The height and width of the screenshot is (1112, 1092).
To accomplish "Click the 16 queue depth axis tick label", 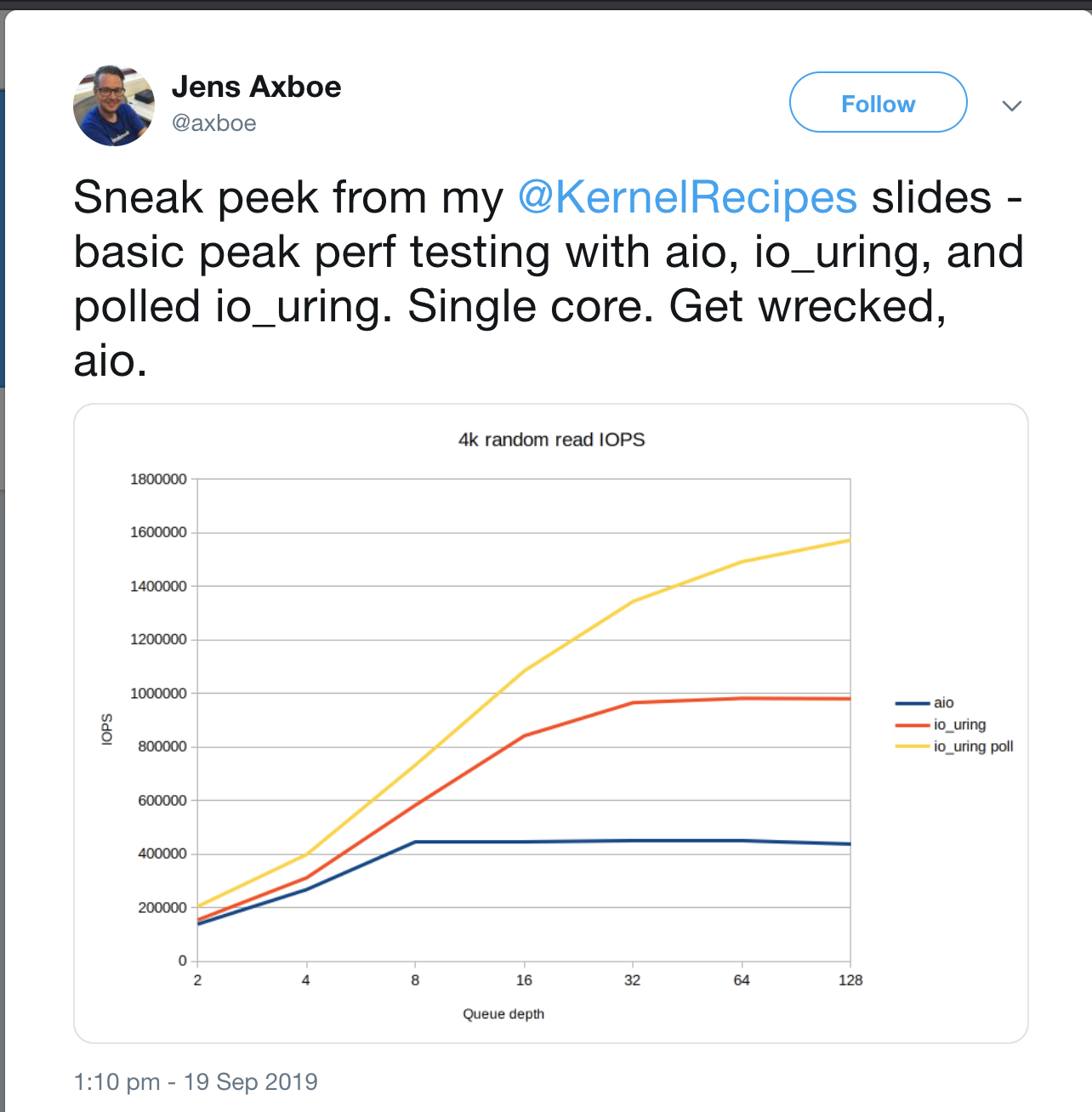I will click(524, 980).
